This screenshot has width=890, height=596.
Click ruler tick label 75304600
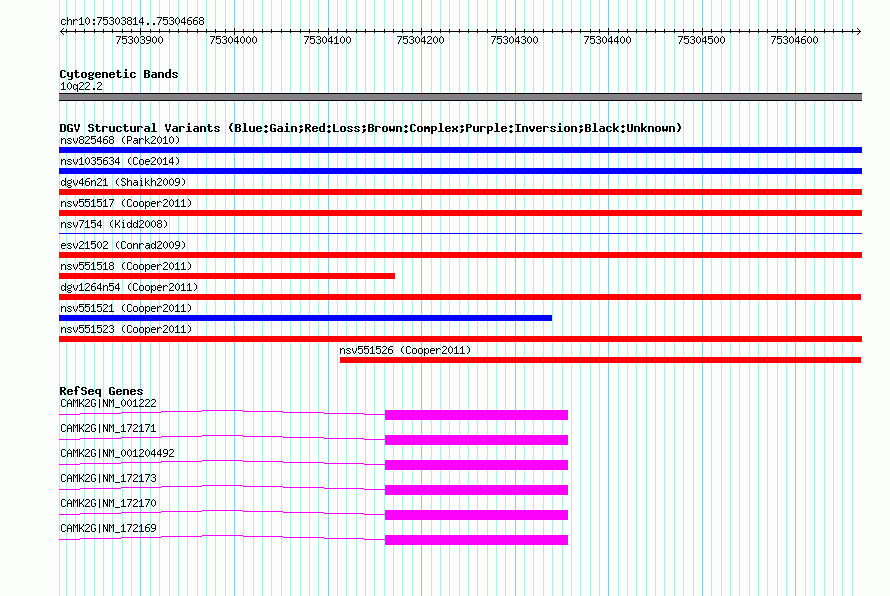tap(795, 40)
